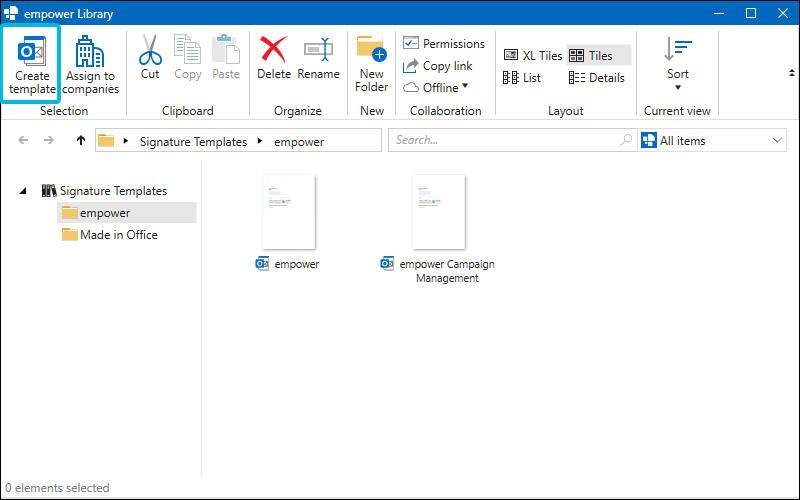Expand breadcrumb arrow before Signature Templates
The height and width of the screenshot is (500, 800).
coord(126,140)
